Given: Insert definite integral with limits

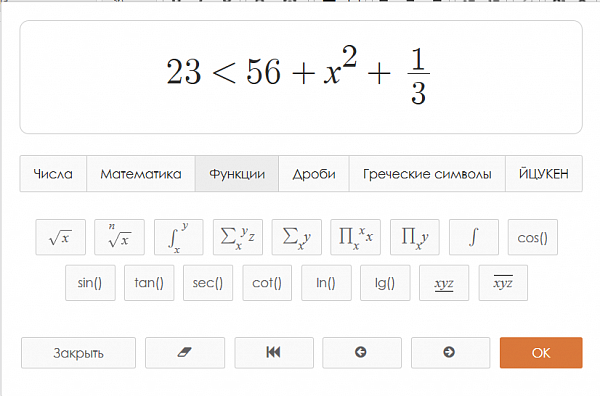Looking at the screenshot, I should [x=179, y=237].
